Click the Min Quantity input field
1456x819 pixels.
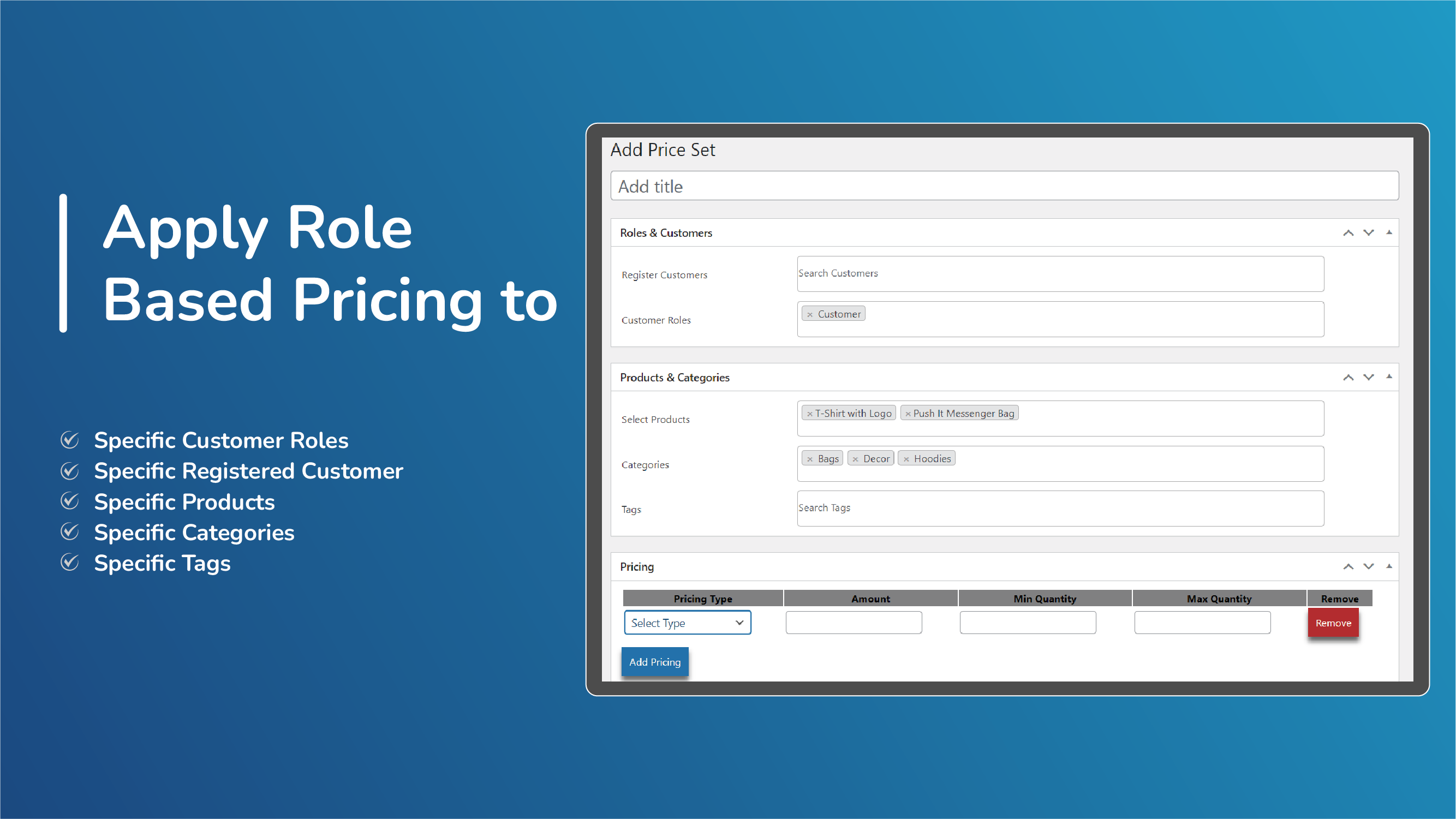click(x=1028, y=623)
